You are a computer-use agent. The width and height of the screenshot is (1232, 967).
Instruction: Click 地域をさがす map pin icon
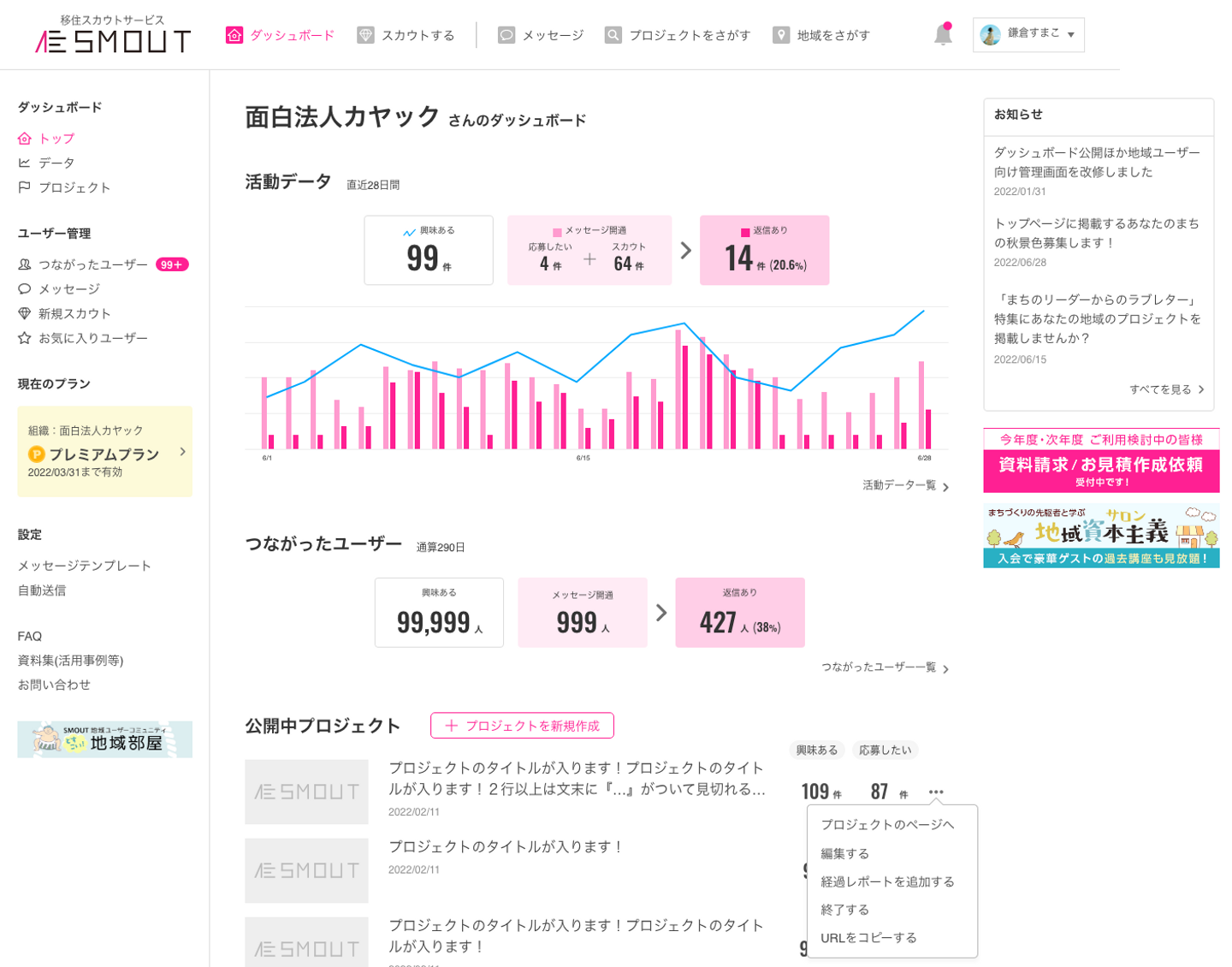pos(781,35)
